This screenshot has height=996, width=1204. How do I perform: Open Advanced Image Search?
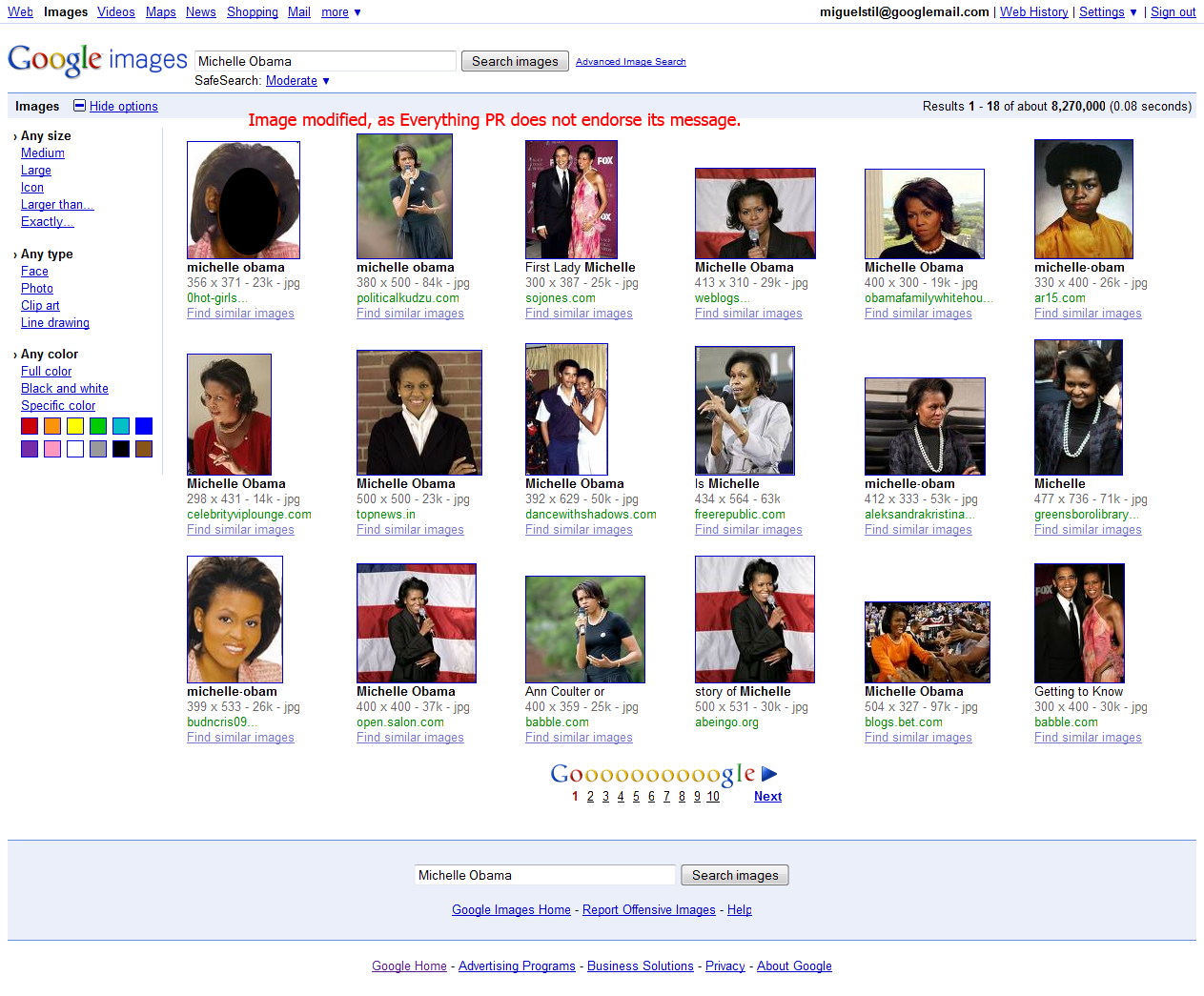pos(631,62)
